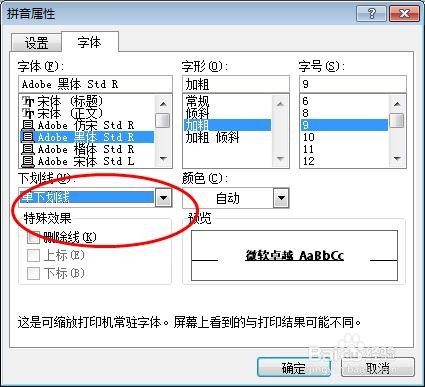Image resolution: width=425 pixels, height=387 pixels.
Task: Click the font style field 加粗
Action: click(236, 84)
